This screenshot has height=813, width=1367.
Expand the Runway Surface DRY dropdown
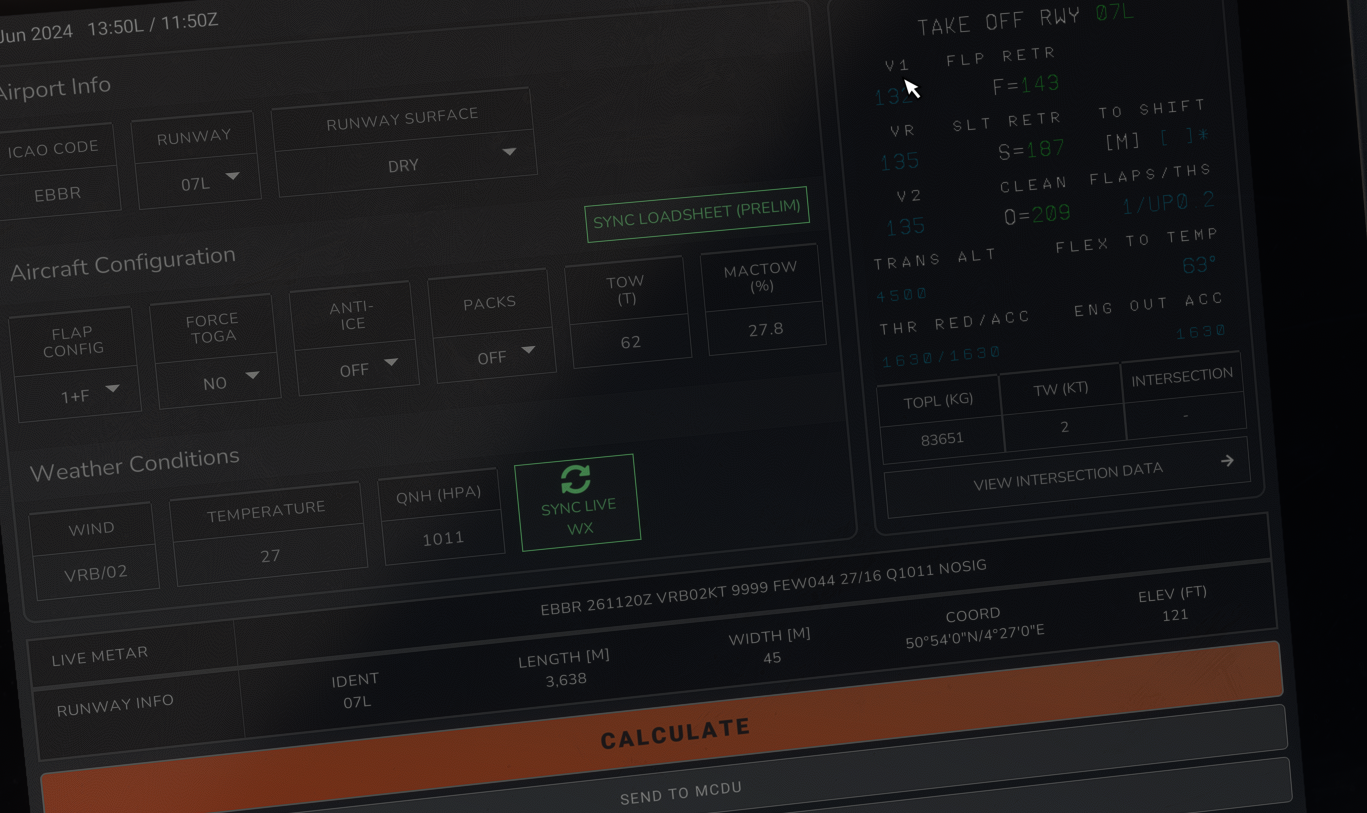(404, 164)
